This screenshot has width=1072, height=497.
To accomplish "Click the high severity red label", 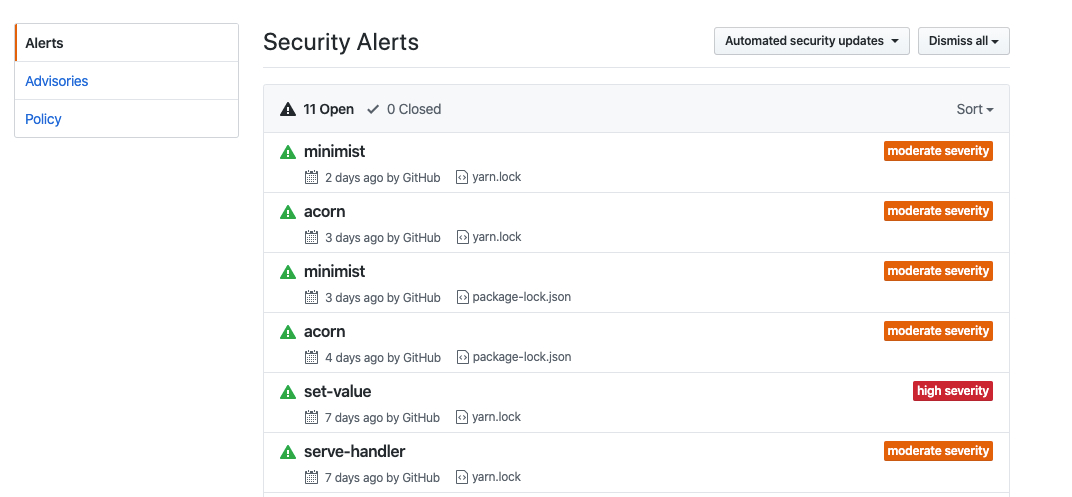I will pos(952,391).
